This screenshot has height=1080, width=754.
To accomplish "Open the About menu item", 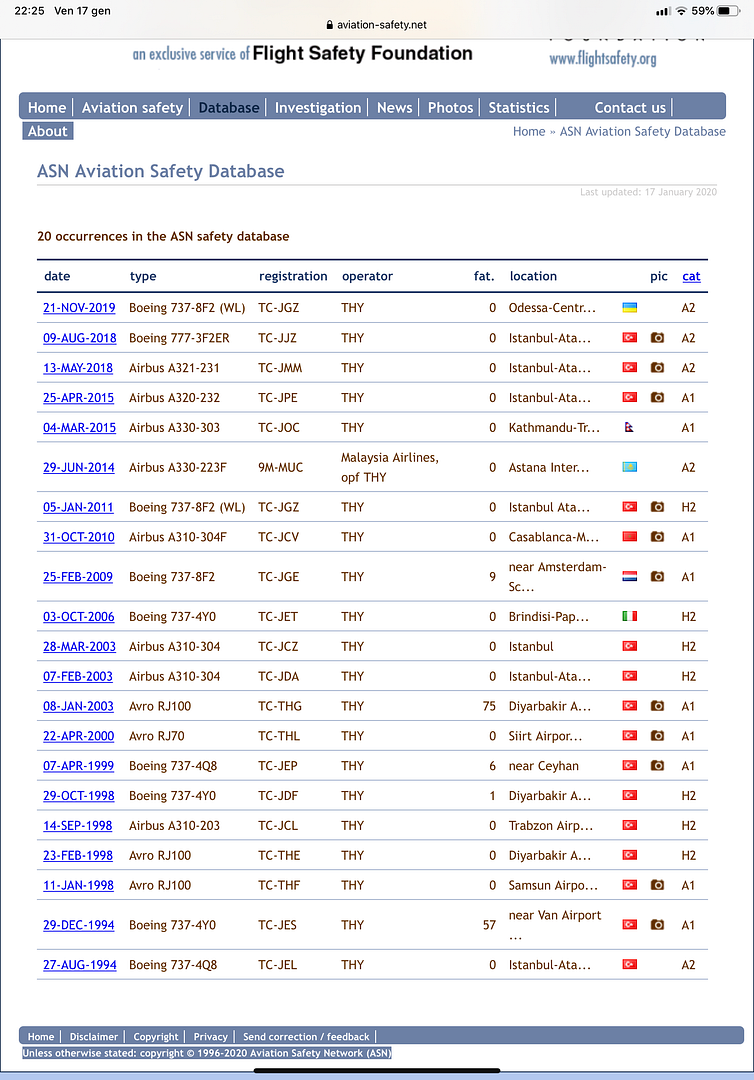I will tap(48, 131).
